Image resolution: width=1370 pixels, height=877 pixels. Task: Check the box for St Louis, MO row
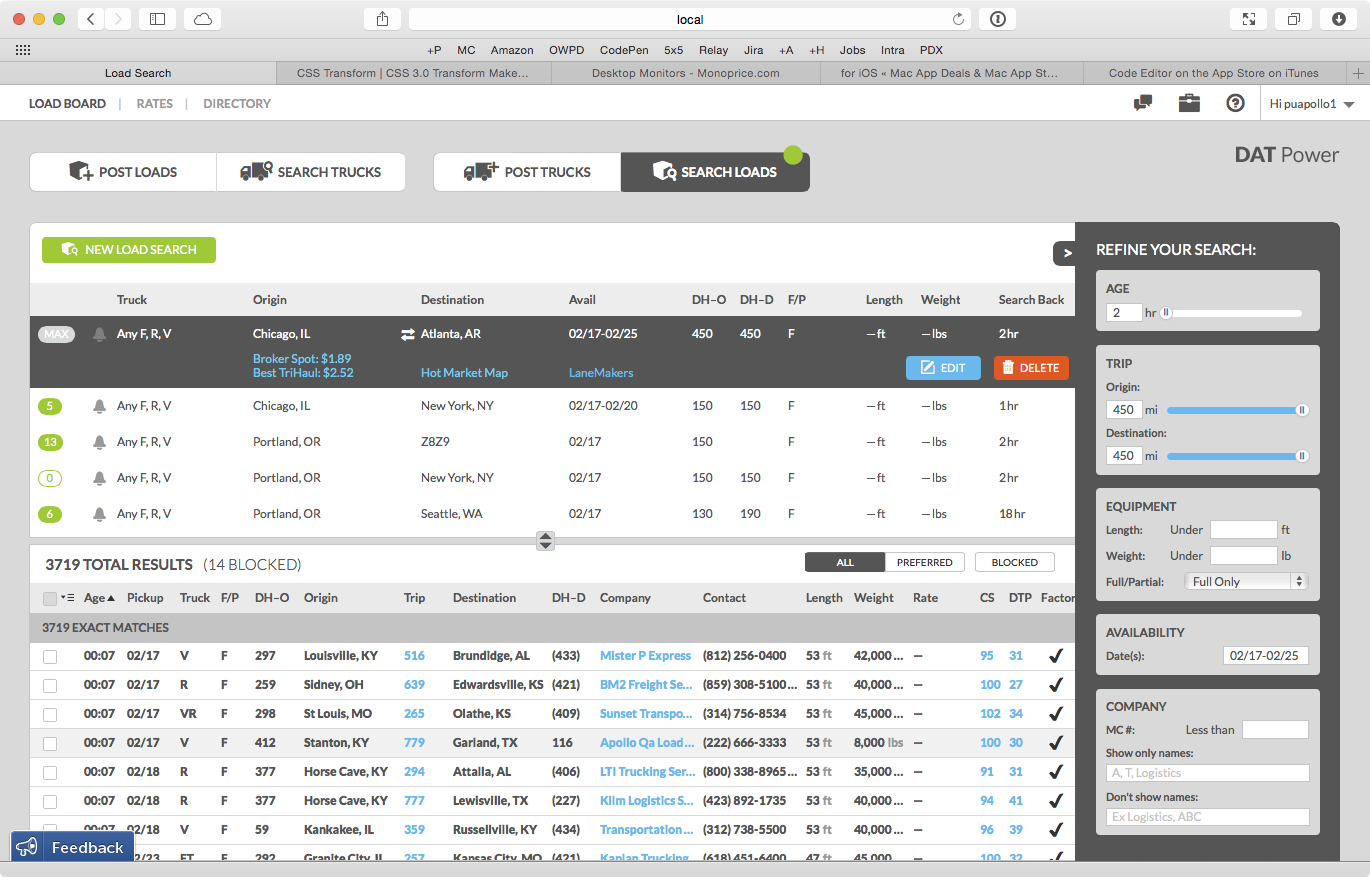click(50, 715)
